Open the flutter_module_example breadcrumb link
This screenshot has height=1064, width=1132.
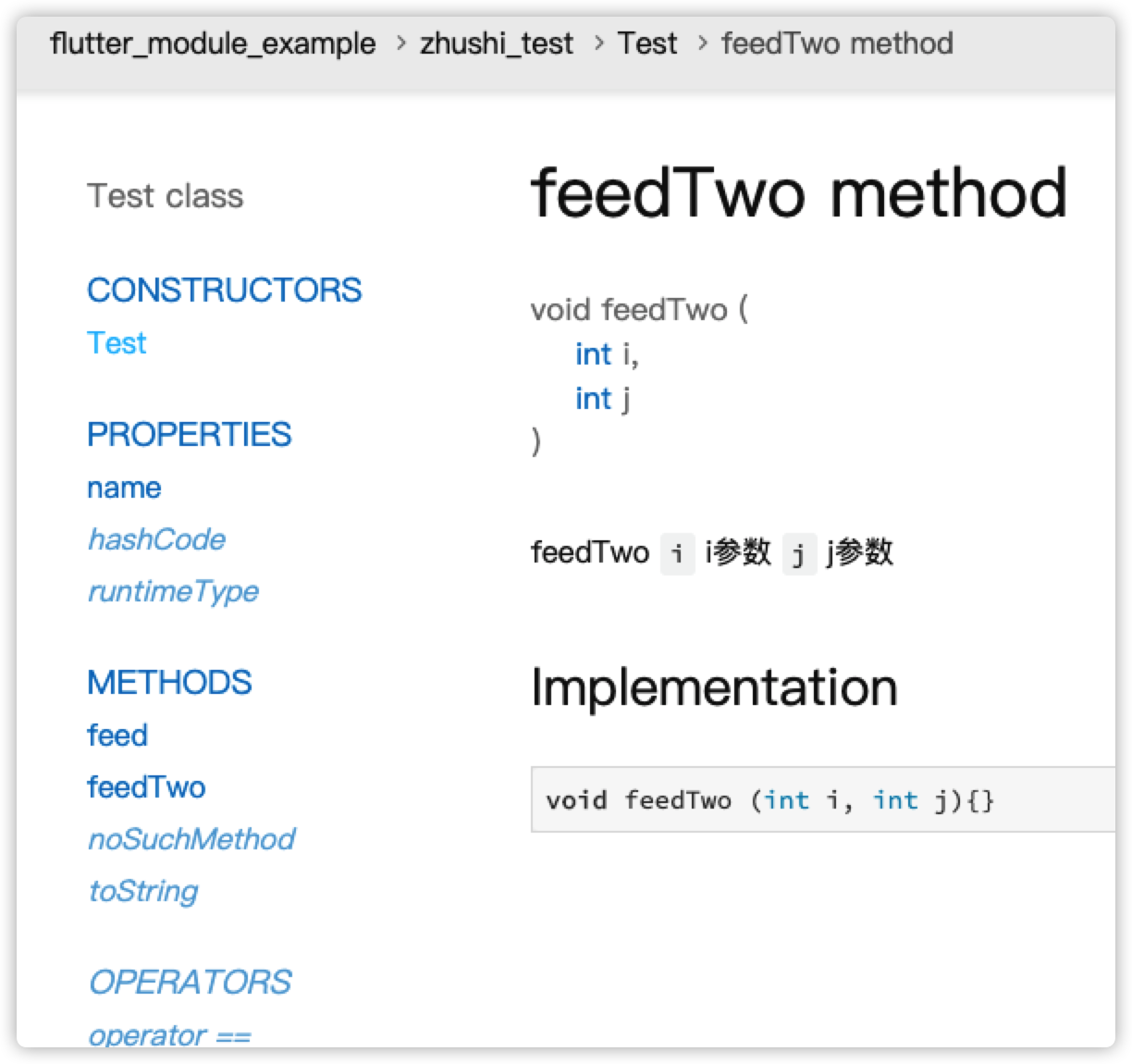point(213,43)
